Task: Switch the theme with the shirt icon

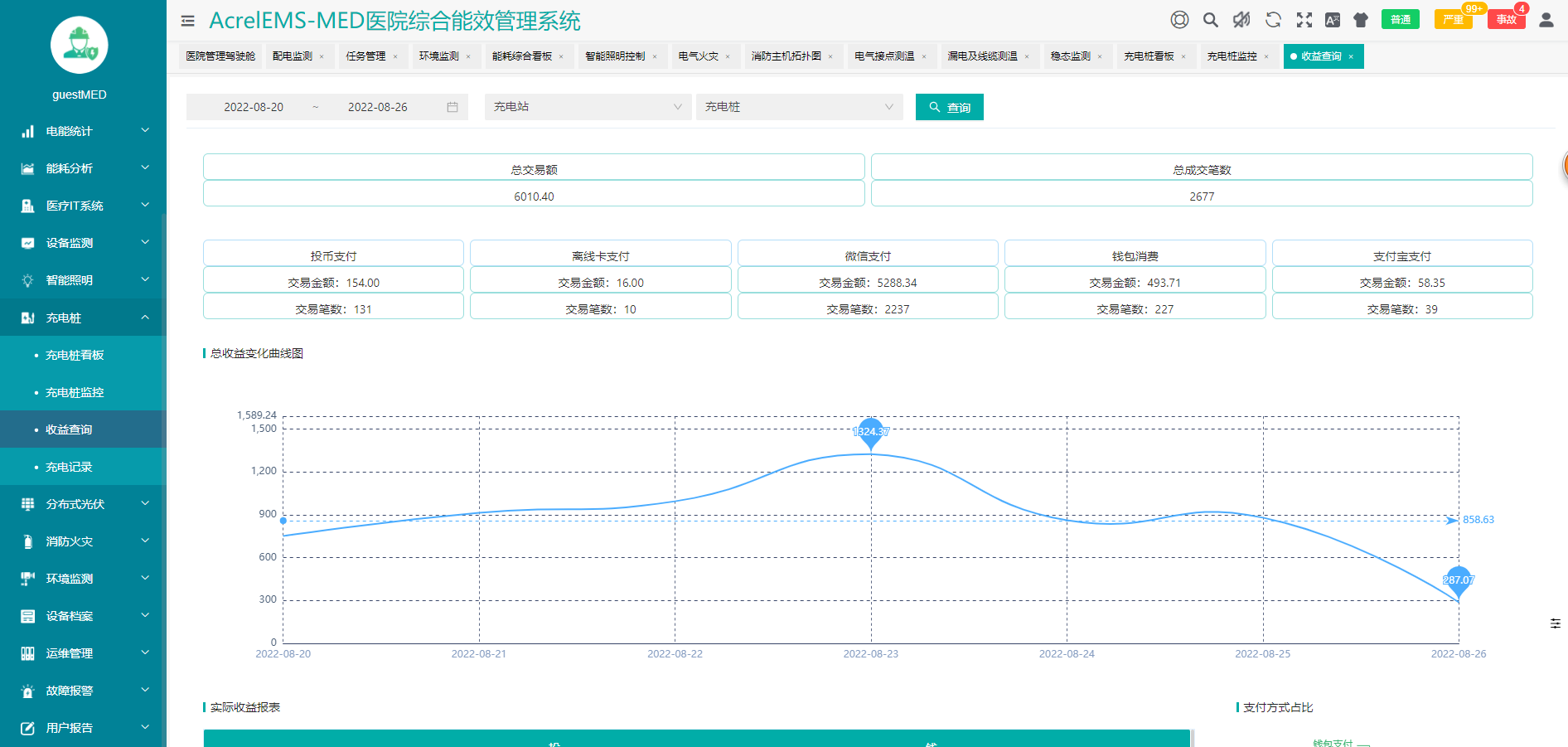Action: click(x=1360, y=18)
